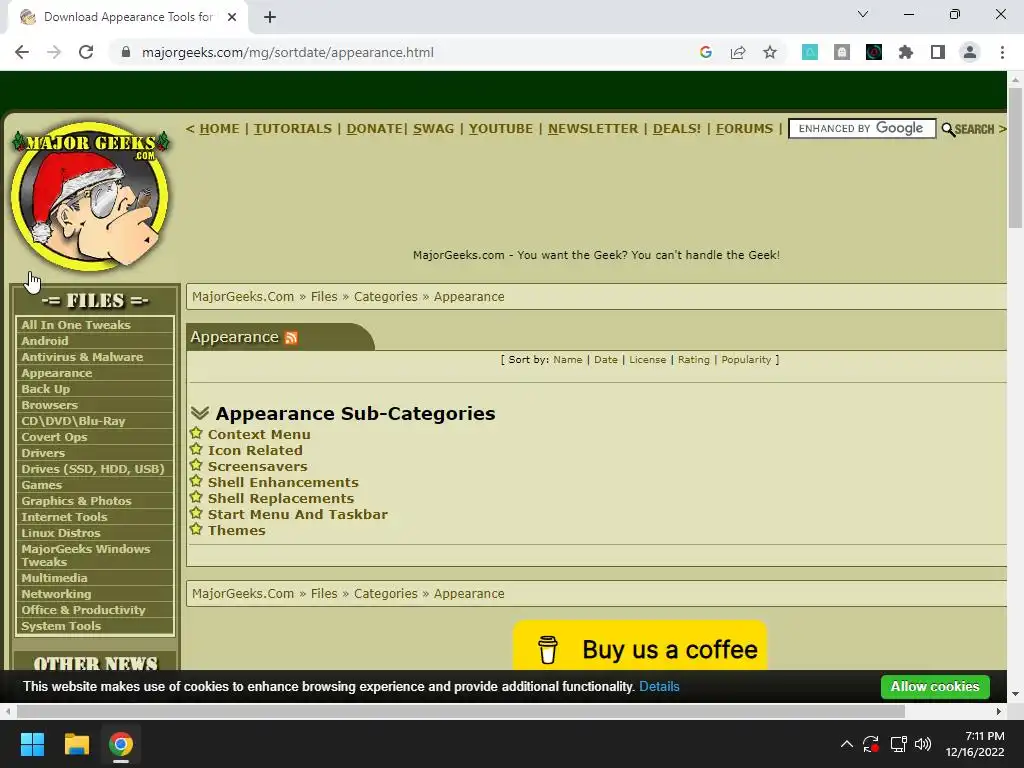1024x768 pixels.
Task: Sort the list by Rating
Action: pos(694,360)
